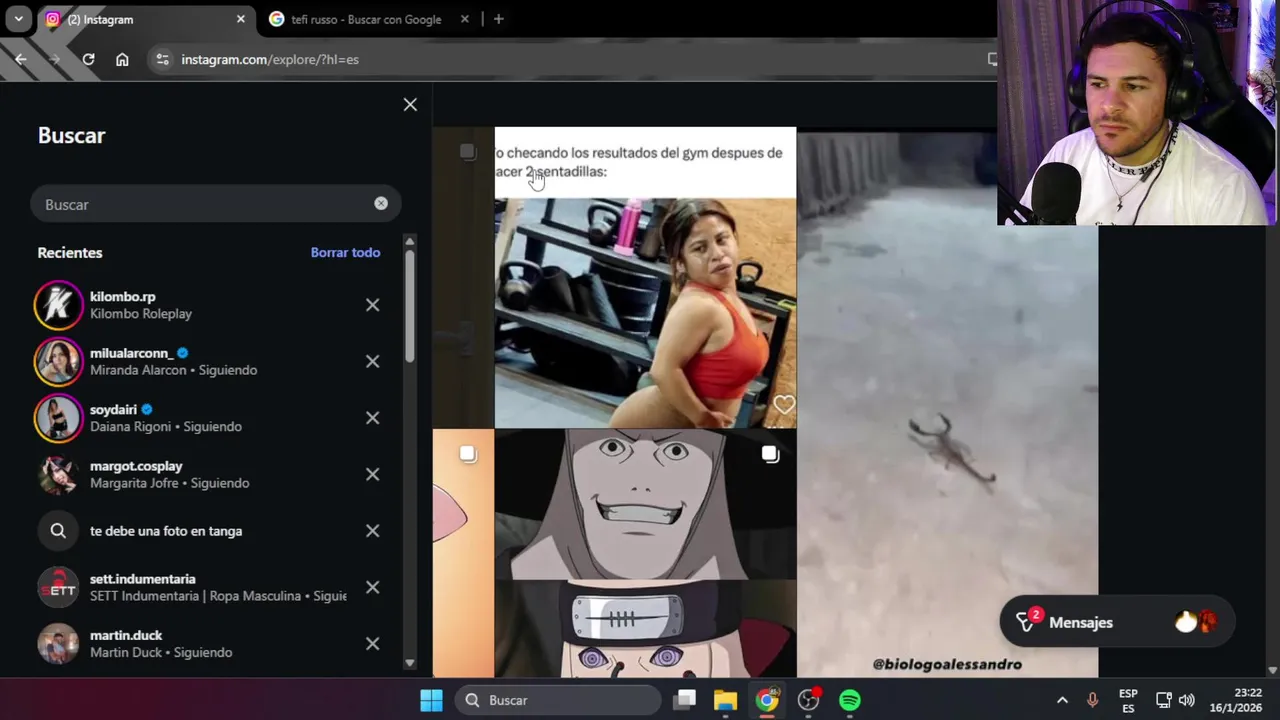
Task: Click the address bar URL
Action: click(x=270, y=59)
